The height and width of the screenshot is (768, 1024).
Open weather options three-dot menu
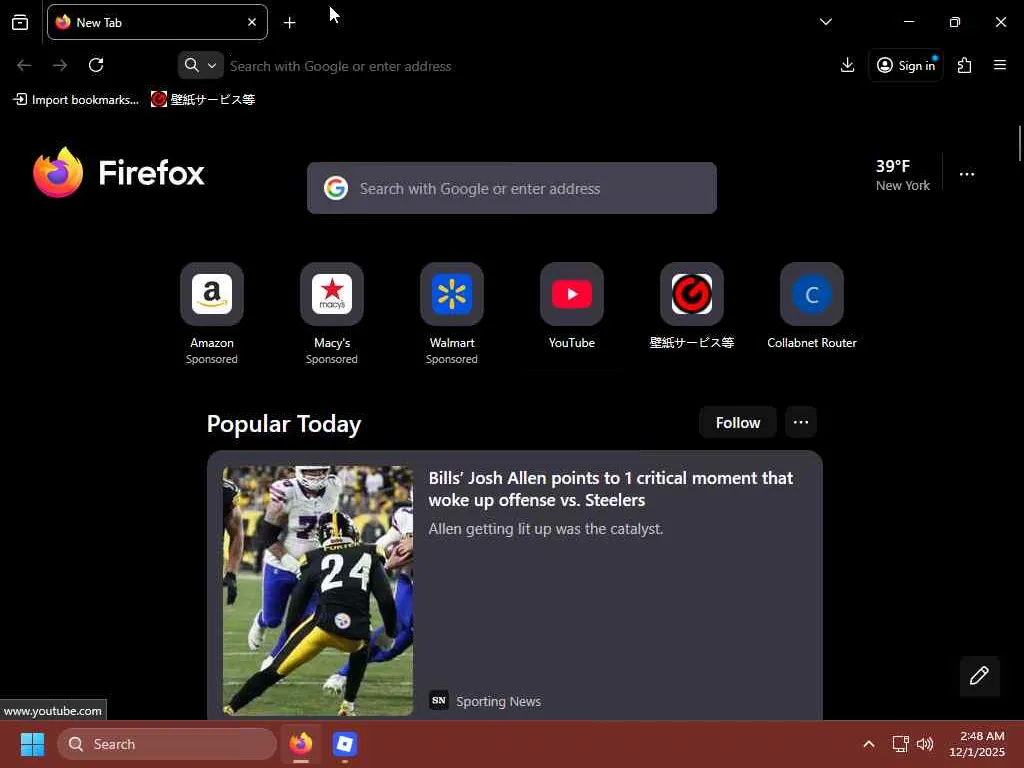click(x=967, y=174)
